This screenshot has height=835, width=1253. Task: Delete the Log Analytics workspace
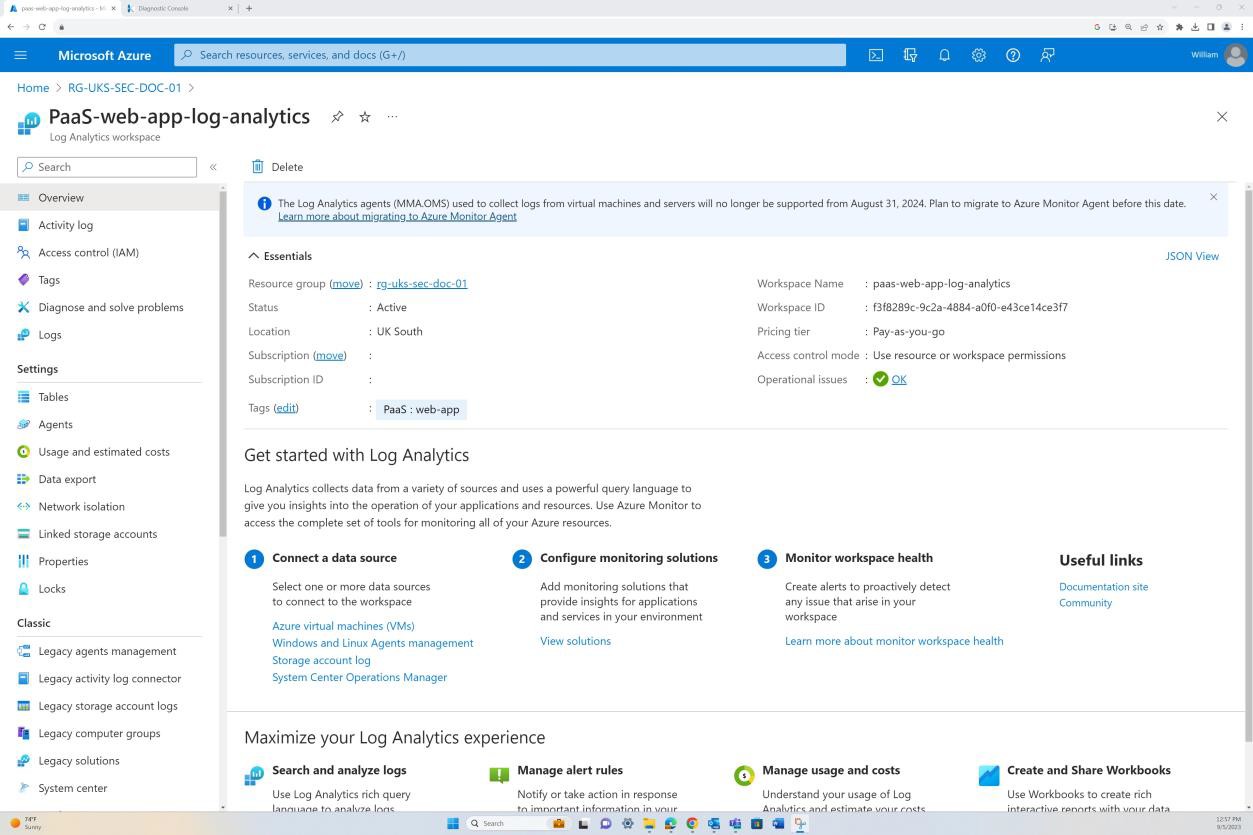click(277, 166)
